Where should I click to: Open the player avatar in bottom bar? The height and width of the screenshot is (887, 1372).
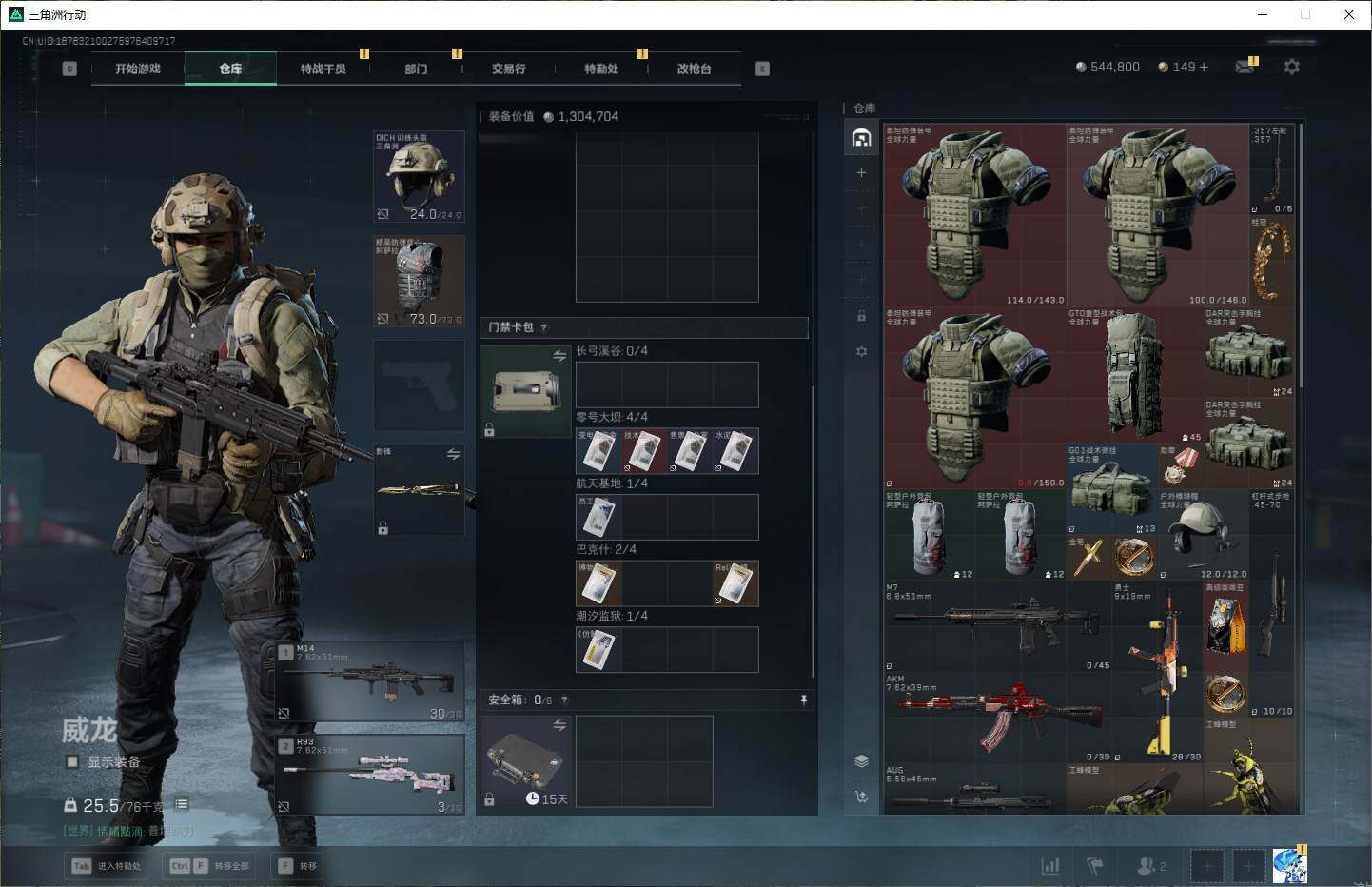point(1289,866)
